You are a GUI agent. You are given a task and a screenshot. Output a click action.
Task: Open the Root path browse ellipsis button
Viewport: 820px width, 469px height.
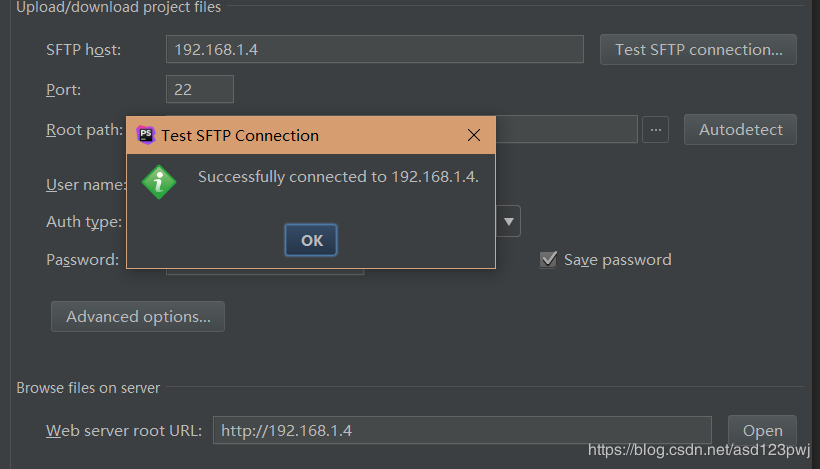[x=655, y=130]
